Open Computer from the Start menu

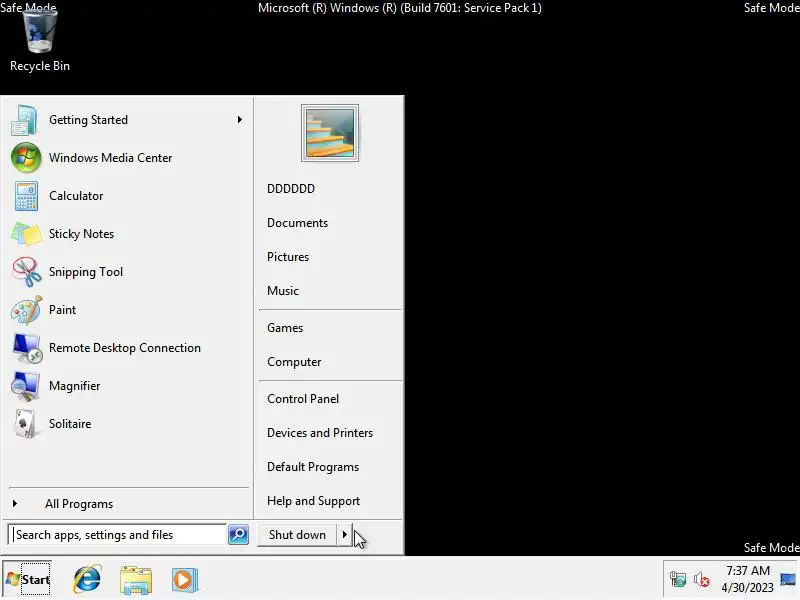click(294, 362)
